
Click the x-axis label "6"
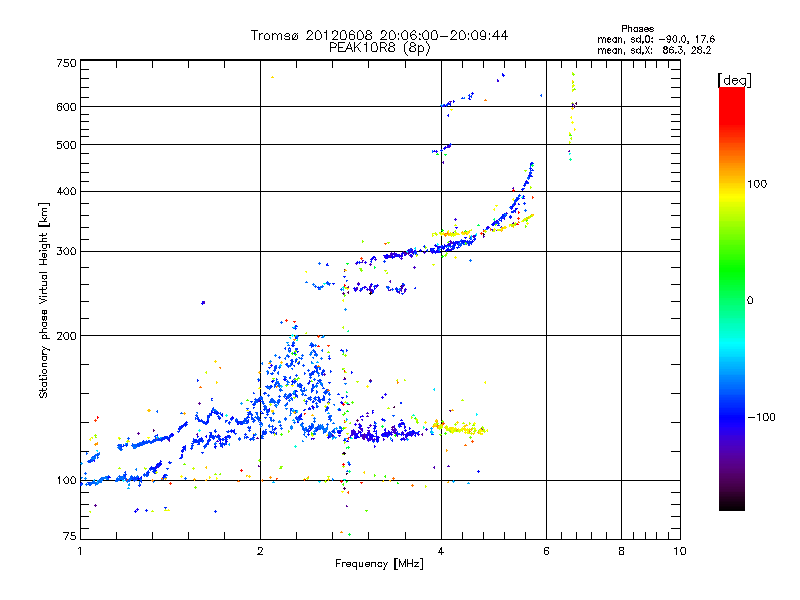coord(546,551)
